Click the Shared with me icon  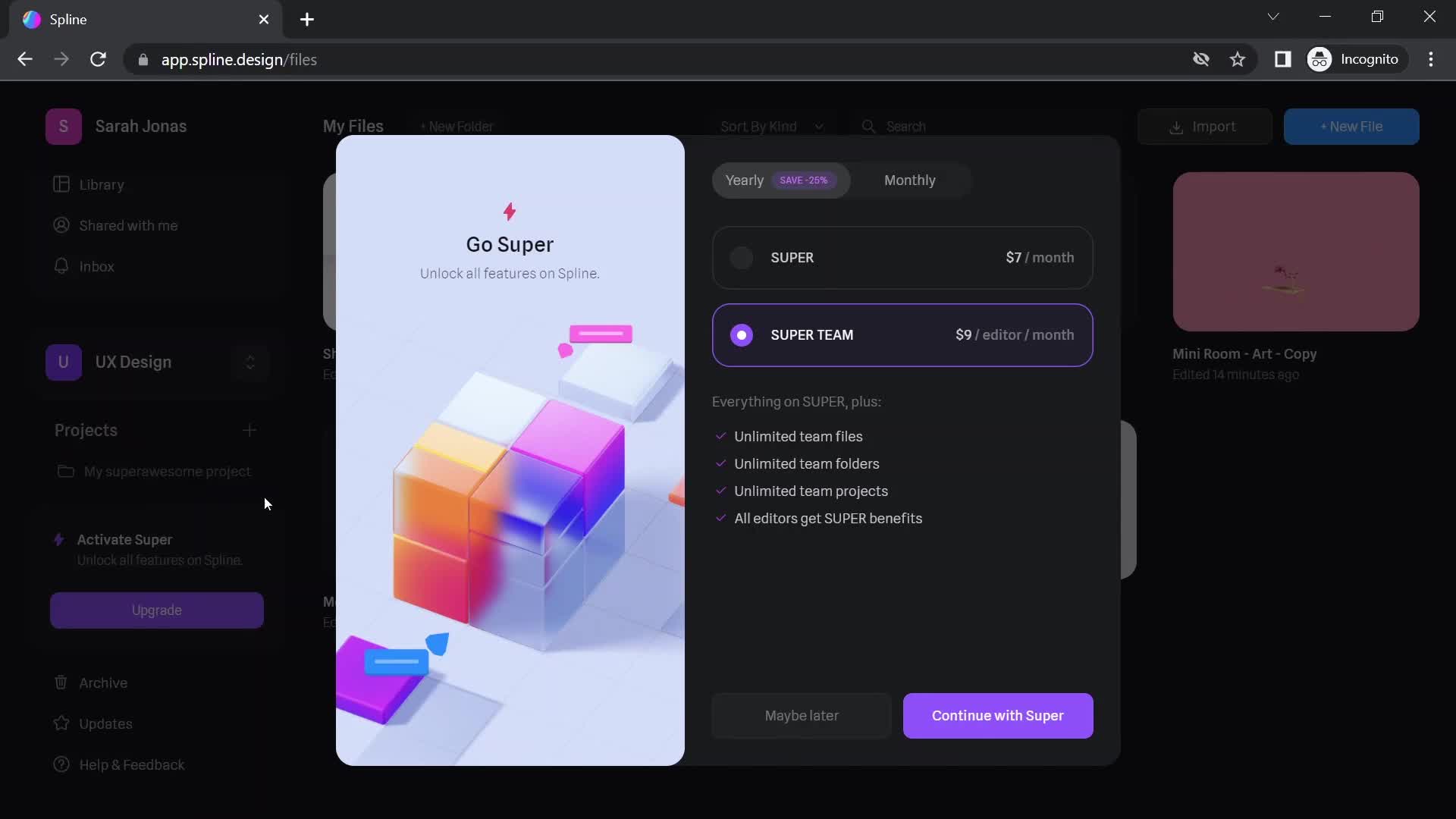pos(62,226)
